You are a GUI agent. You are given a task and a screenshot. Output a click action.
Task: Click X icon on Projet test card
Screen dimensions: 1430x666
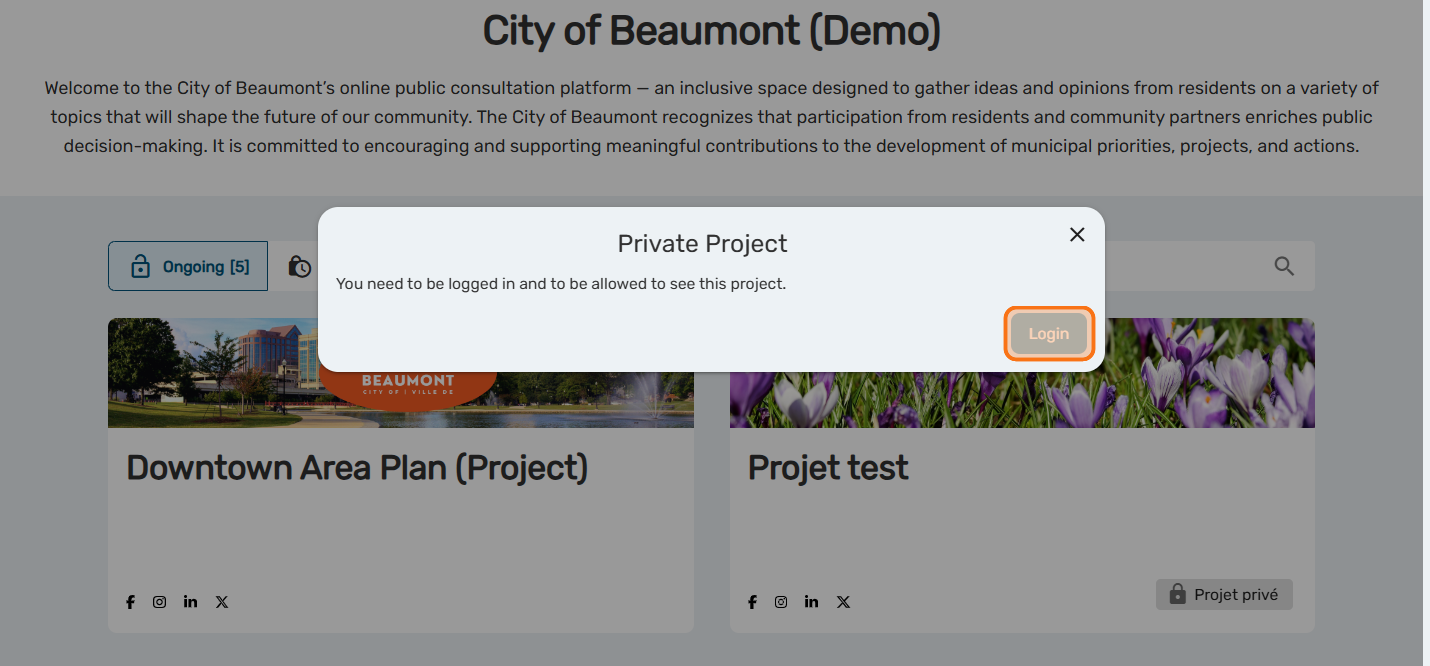pos(843,602)
